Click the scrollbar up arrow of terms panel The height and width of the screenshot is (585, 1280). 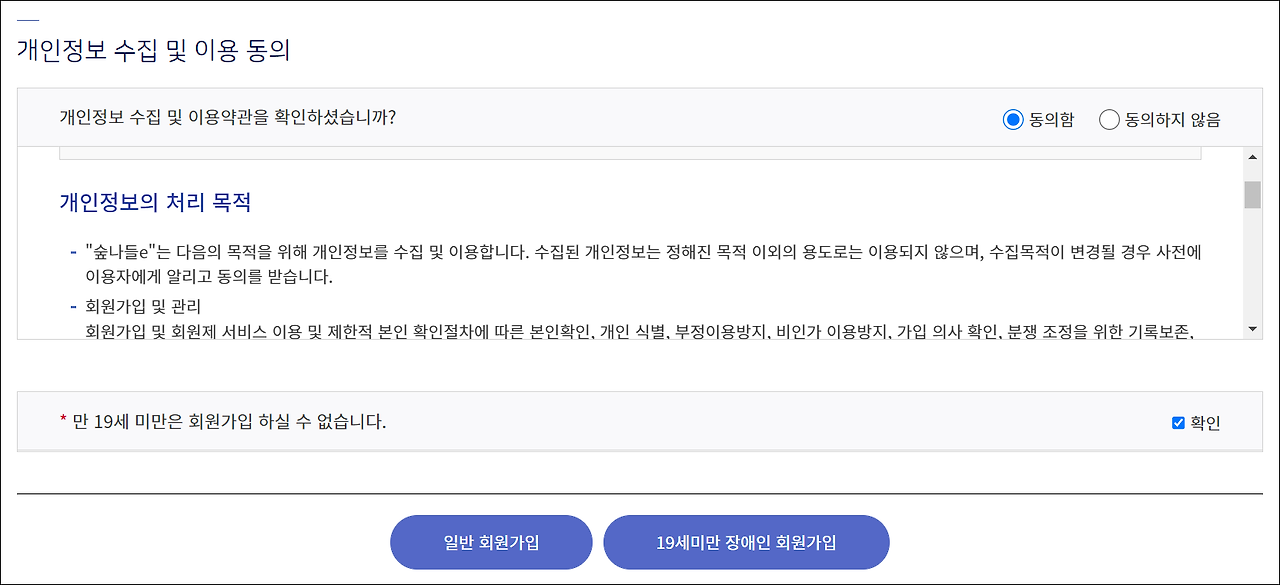1251,155
